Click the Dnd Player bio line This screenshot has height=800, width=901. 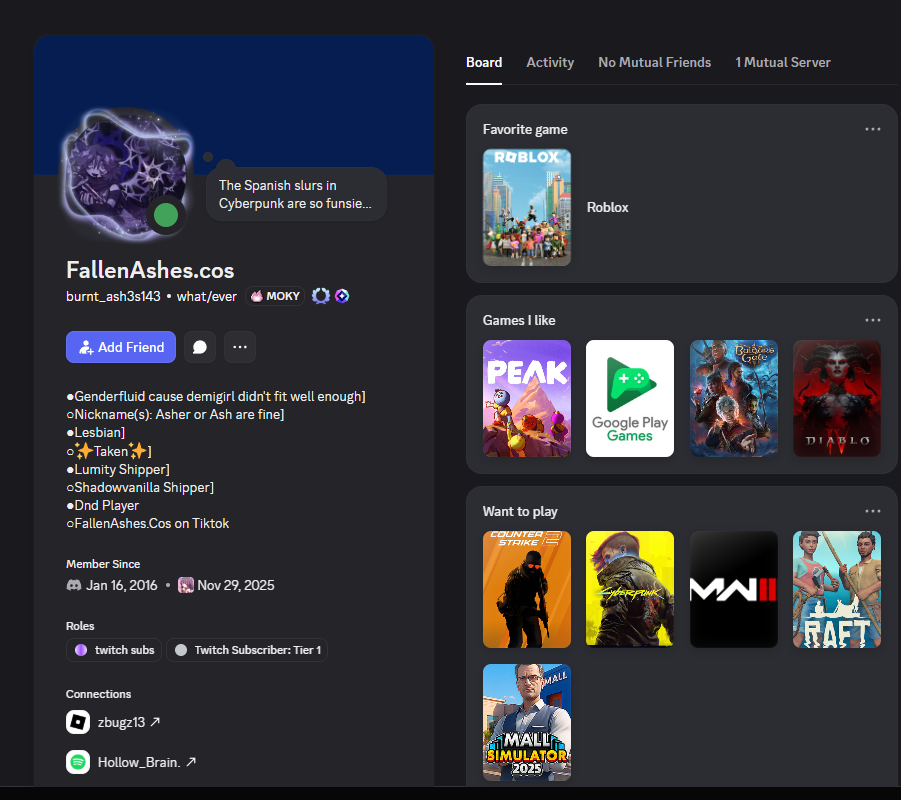103,506
